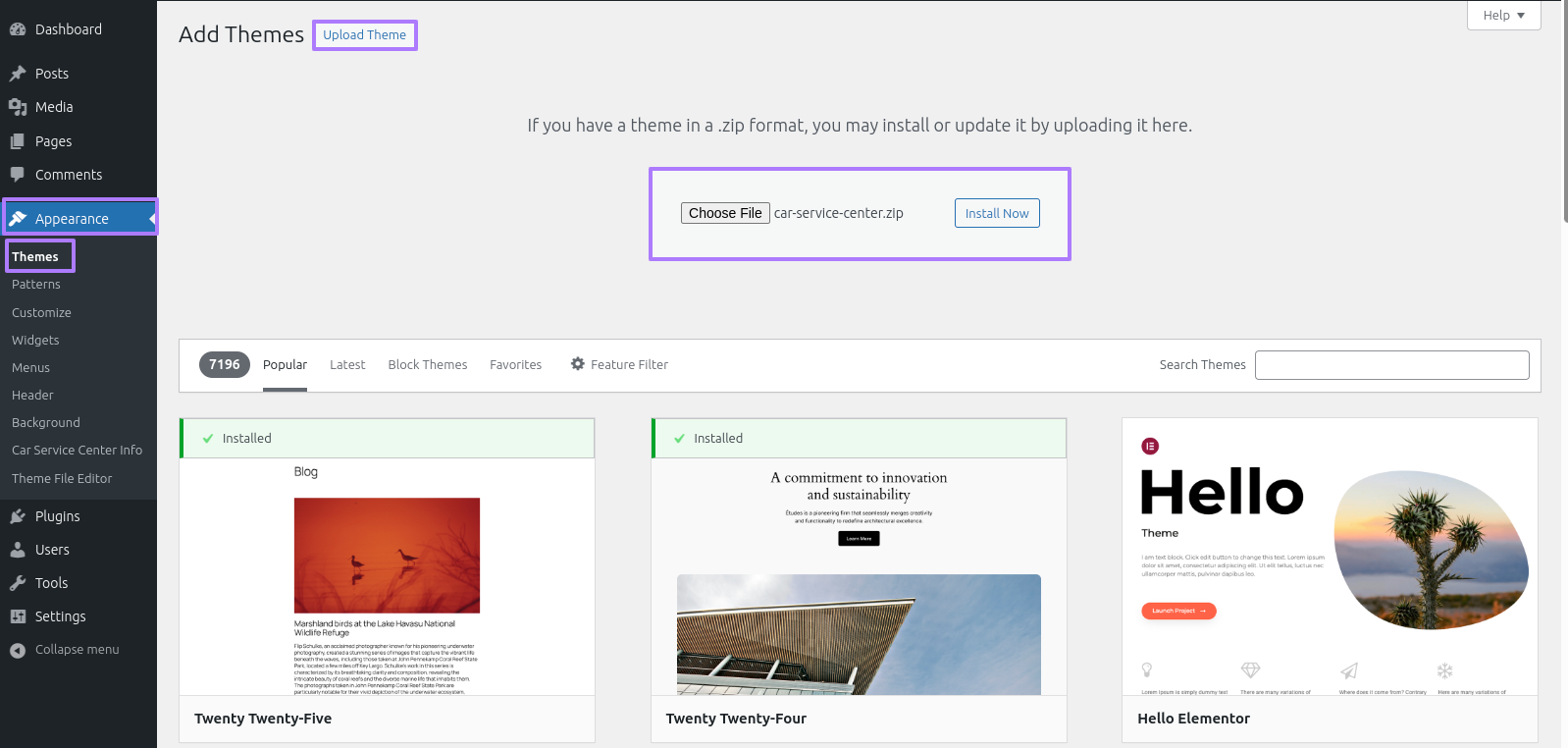The width and height of the screenshot is (1568, 748).
Task: Open Appearance menu item
Action: (x=78, y=219)
